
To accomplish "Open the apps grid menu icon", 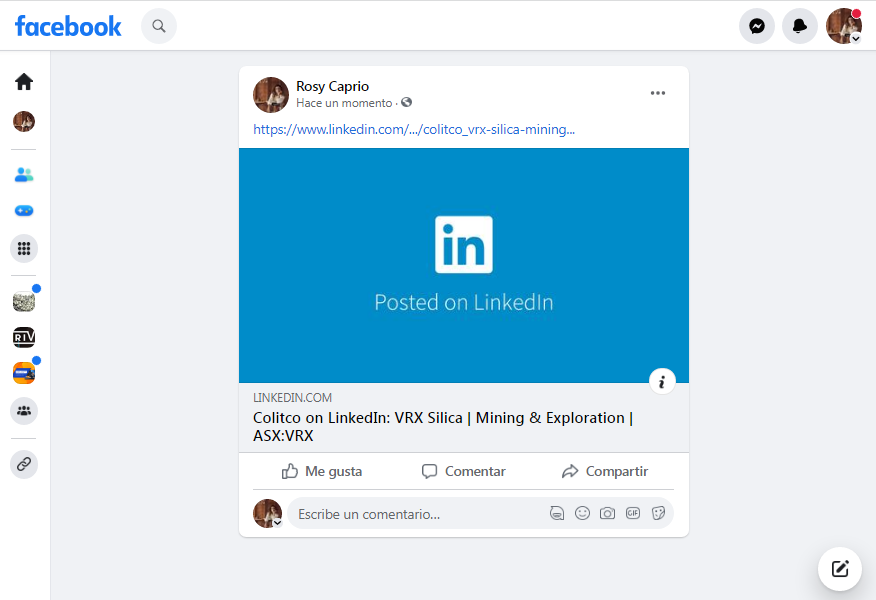I will point(23,248).
